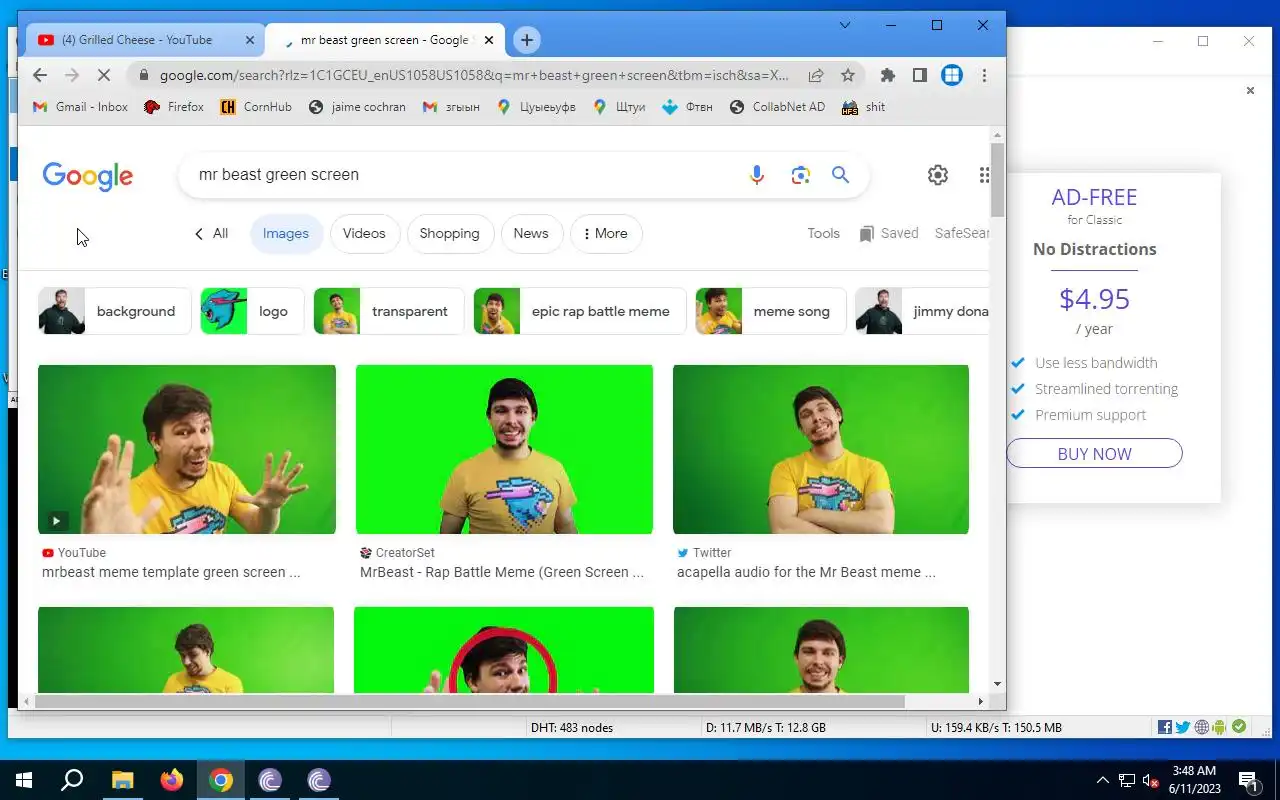The height and width of the screenshot is (800, 1280).
Task: Click DHT: 483 nodes status text
Action: click(572, 728)
